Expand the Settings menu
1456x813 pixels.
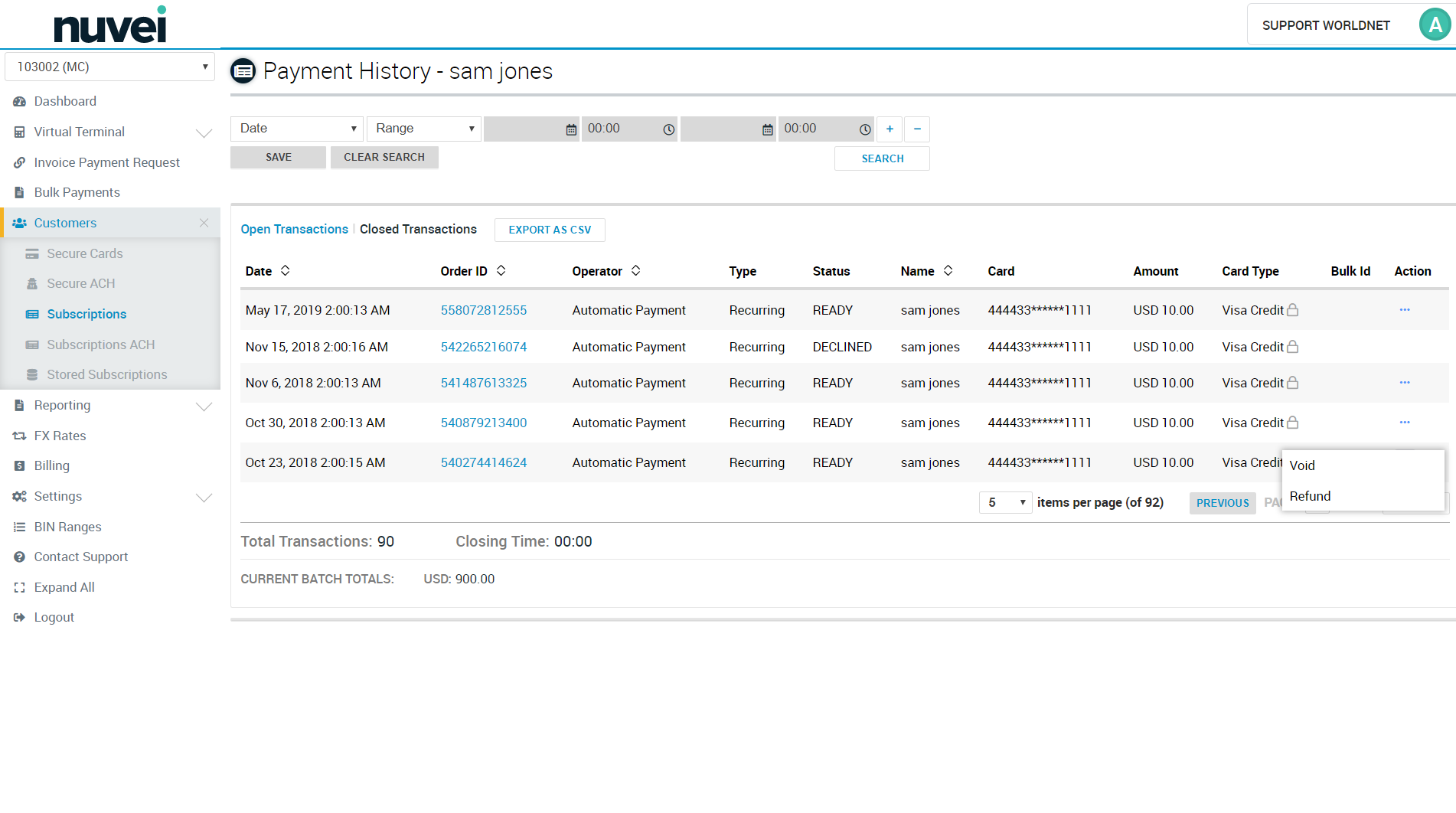pyautogui.click(x=204, y=497)
